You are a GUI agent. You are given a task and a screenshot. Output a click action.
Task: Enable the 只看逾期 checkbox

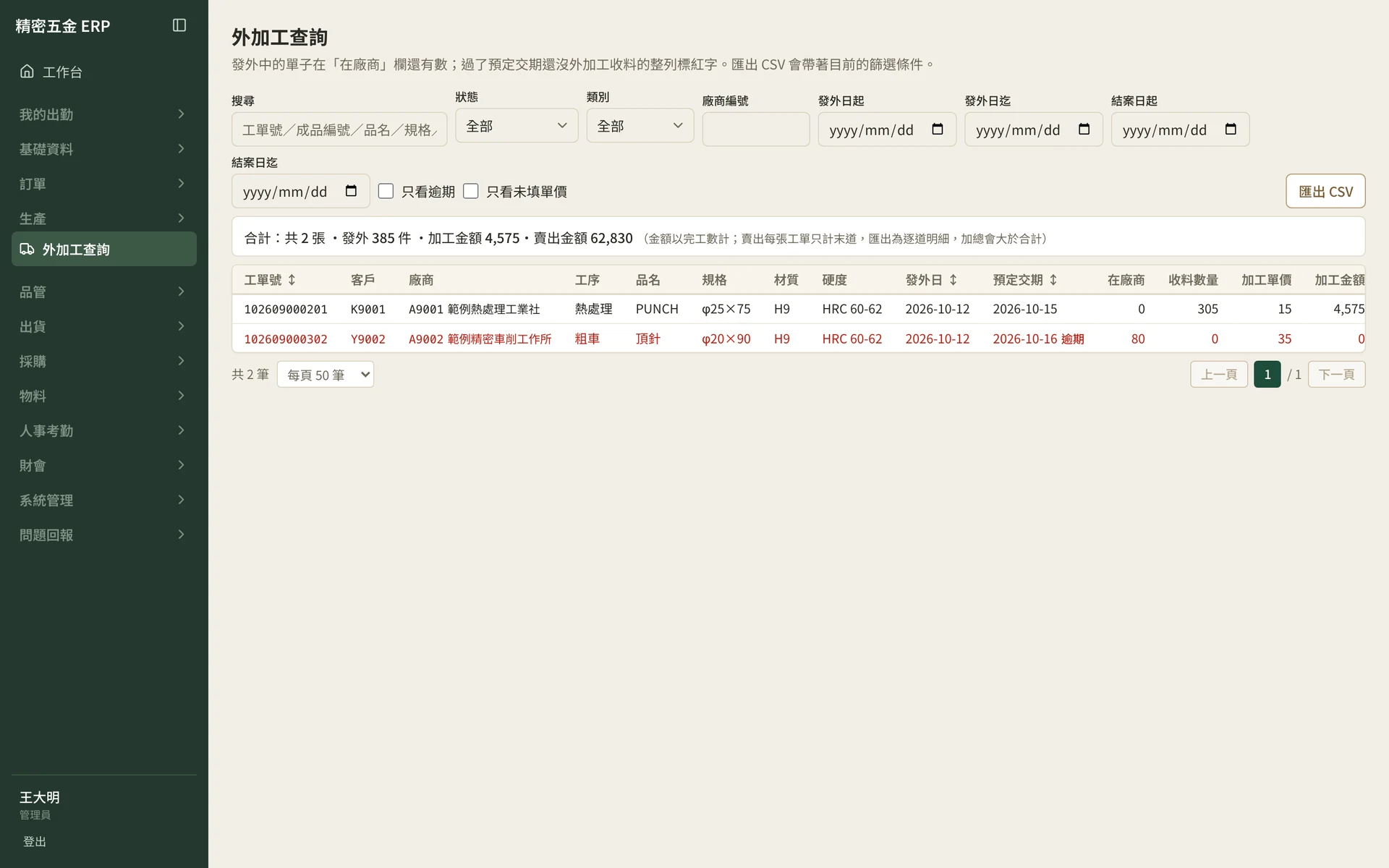tap(386, 191)
